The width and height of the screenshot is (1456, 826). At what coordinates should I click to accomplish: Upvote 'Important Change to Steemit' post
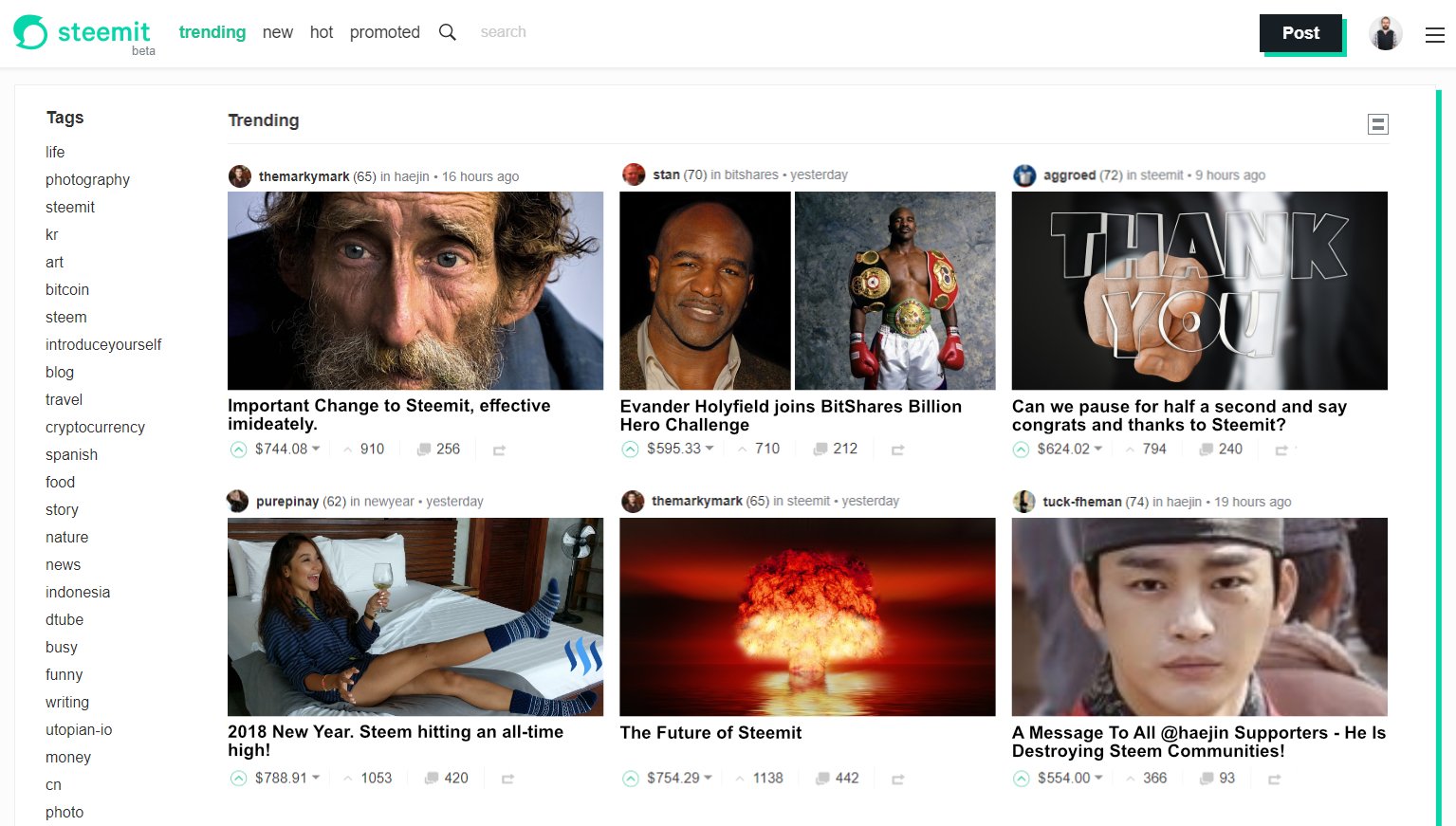coord(239,450)
